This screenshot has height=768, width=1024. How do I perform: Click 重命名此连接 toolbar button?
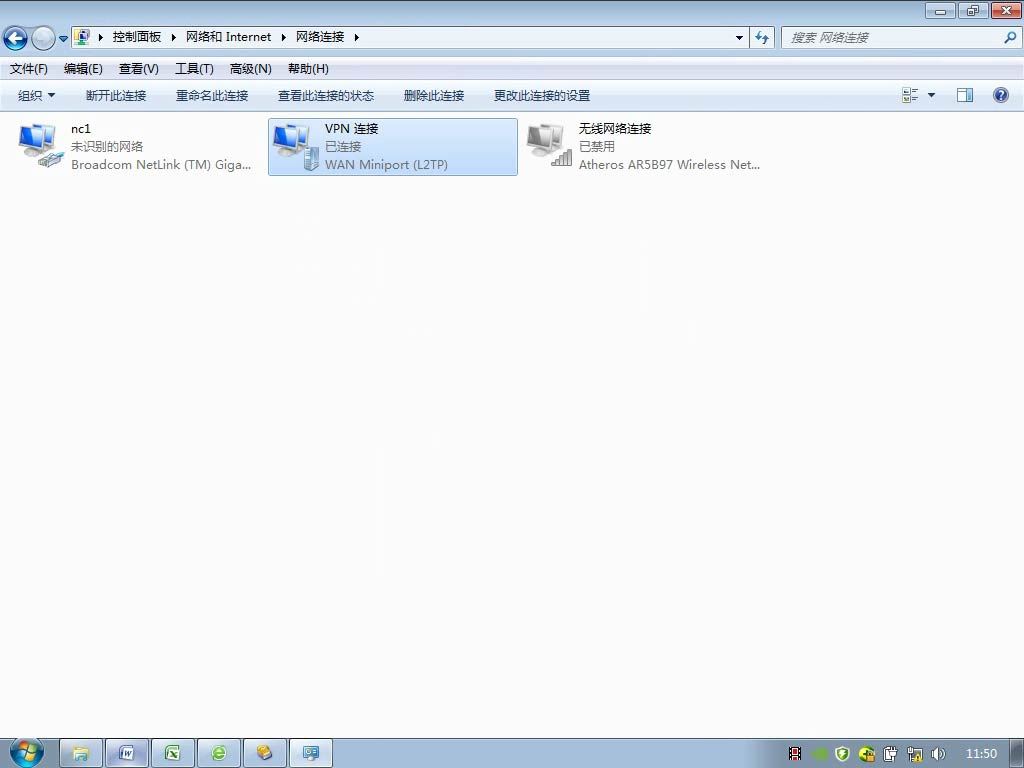212,96
